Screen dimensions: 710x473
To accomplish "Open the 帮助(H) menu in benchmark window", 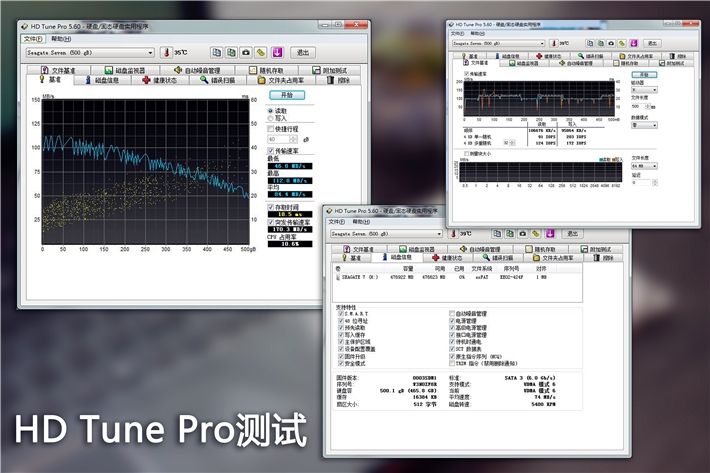I will 61,39.
